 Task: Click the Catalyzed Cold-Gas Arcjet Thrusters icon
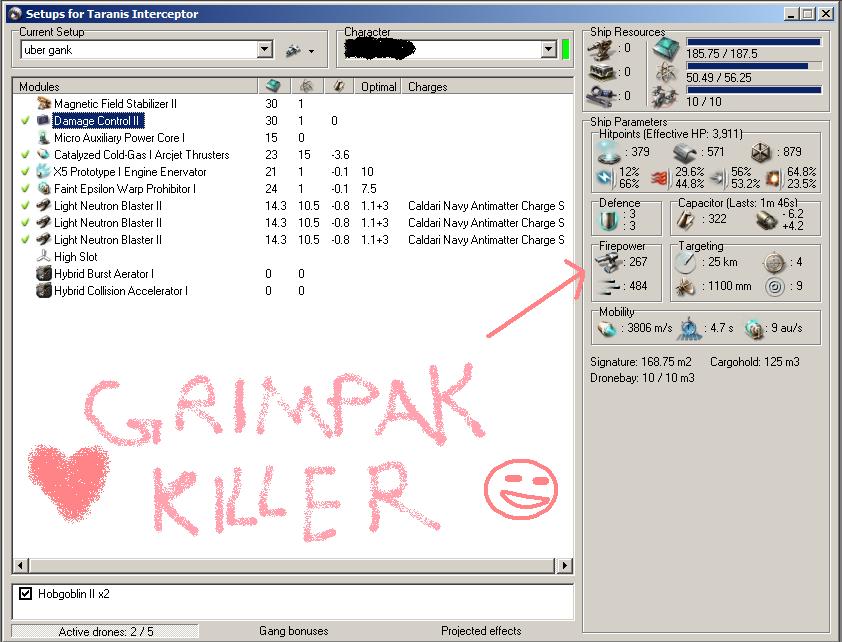click(x=43, y=155)
